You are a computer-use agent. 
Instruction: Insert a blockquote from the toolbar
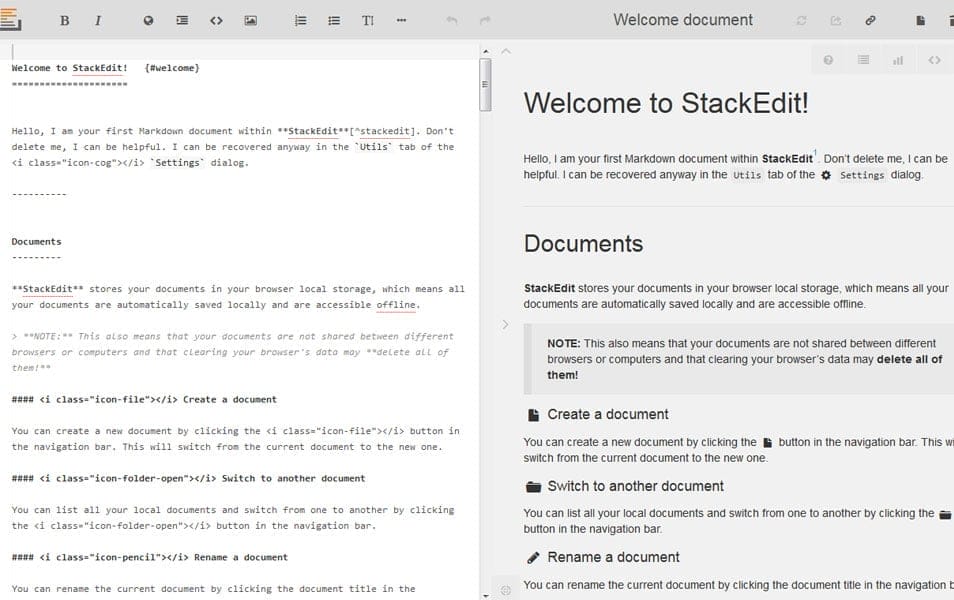(x=181, y=19)
